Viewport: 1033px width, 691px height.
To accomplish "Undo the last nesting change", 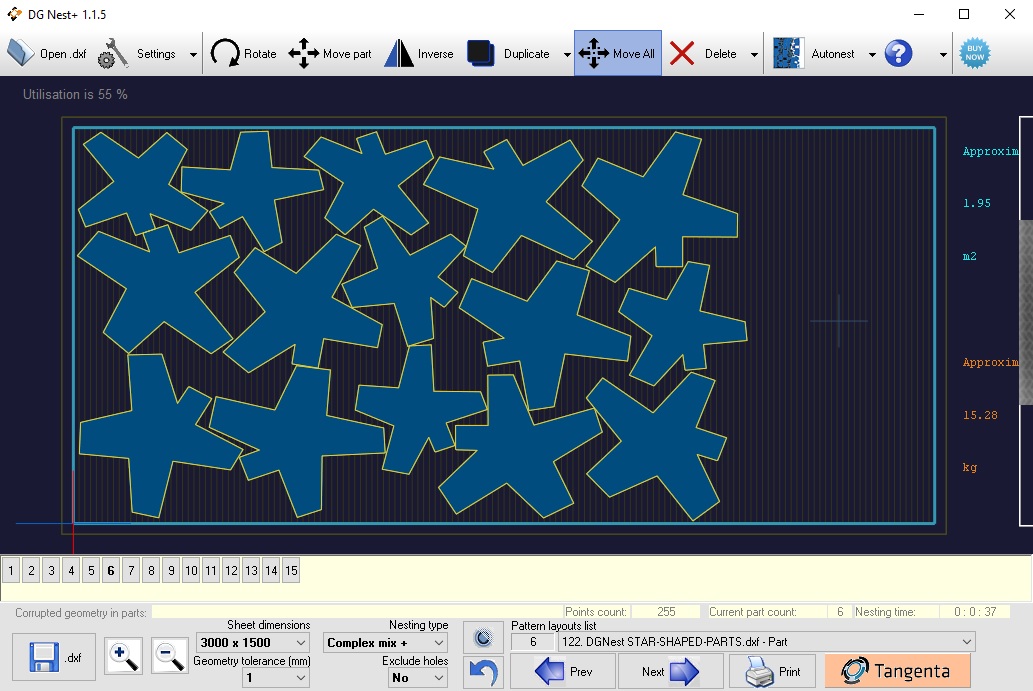I will coord(483,672).
